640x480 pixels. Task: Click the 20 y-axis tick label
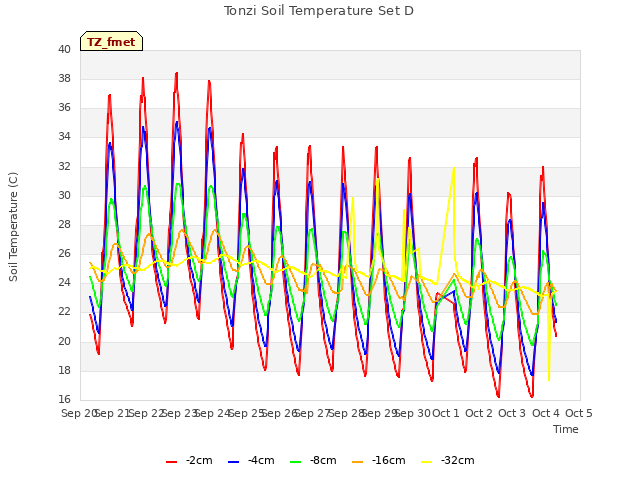pyautogui.click(x=64, y=342)
